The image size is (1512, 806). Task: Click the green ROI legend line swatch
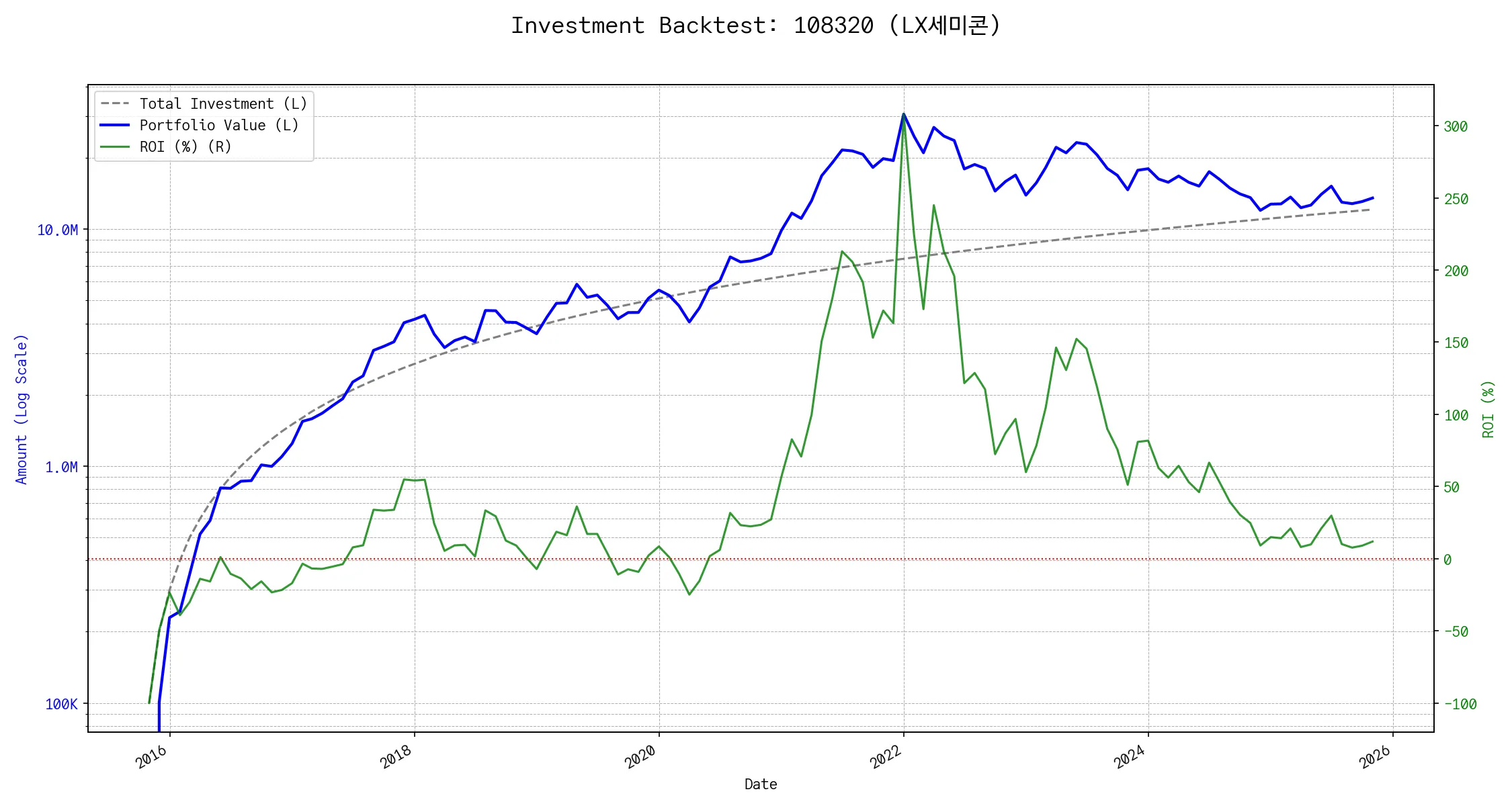pyautogui.click(x=115, y=146)
